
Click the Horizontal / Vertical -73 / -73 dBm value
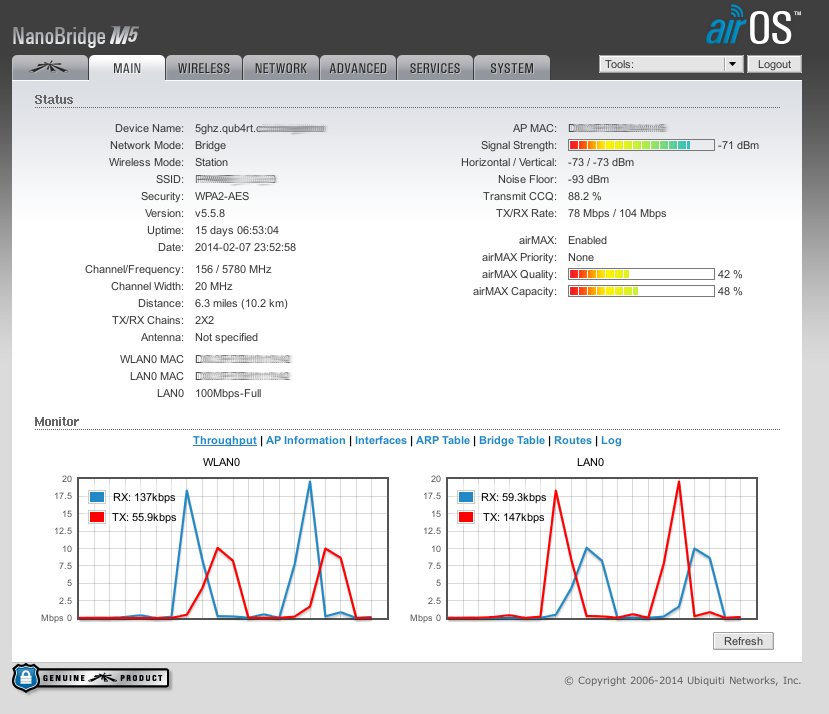click(601, 162)
